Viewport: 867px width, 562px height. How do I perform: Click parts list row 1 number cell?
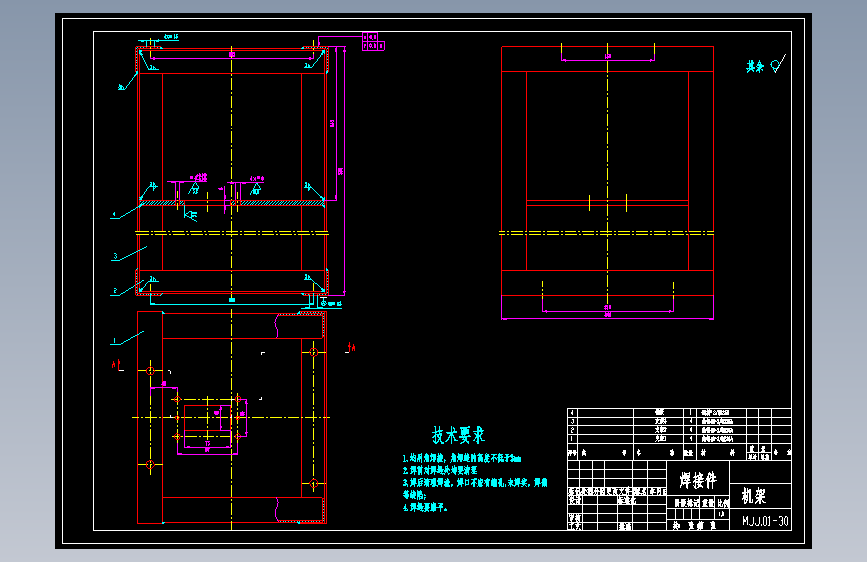click(572, 439)
